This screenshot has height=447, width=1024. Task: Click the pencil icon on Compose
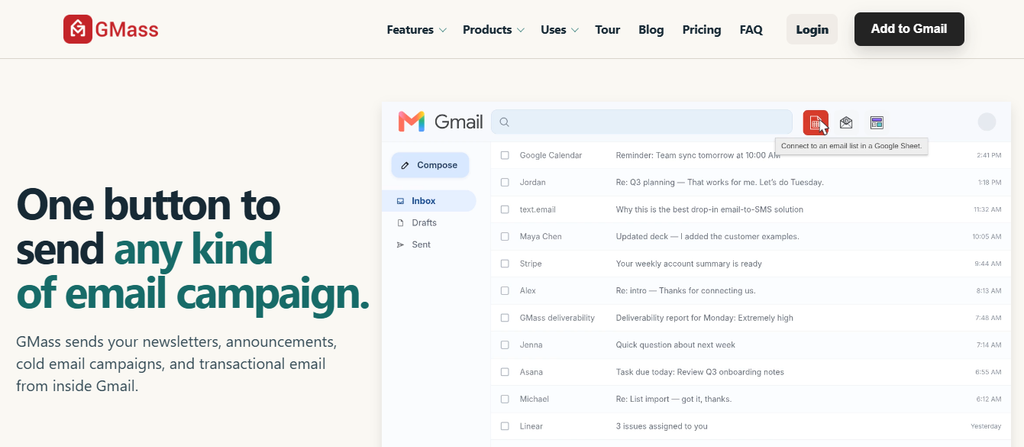pos(405,165)
